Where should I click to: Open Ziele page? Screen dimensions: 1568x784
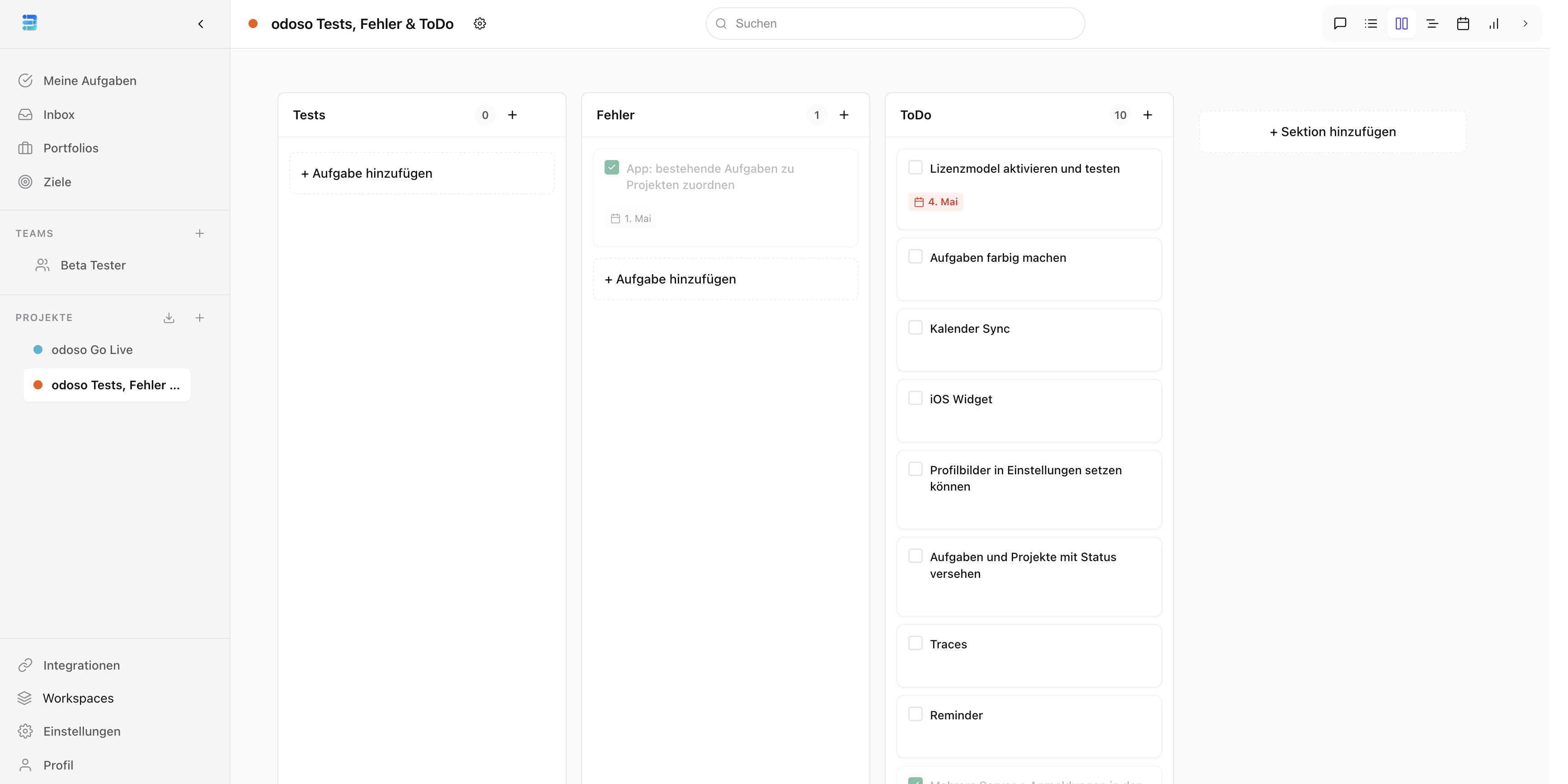(57, 182)
